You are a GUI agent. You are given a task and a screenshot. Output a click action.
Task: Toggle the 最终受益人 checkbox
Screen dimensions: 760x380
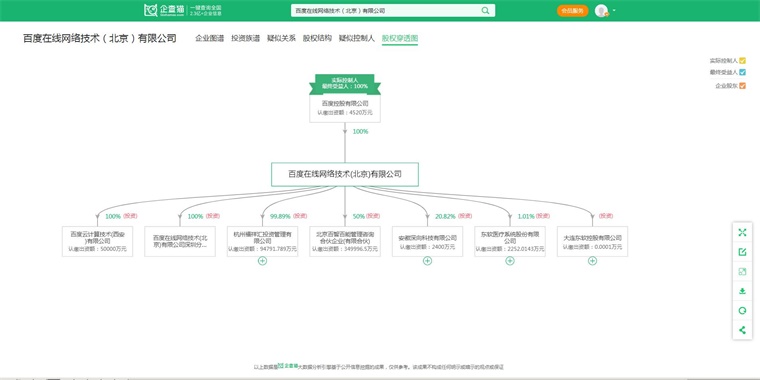tap(743, 72)
